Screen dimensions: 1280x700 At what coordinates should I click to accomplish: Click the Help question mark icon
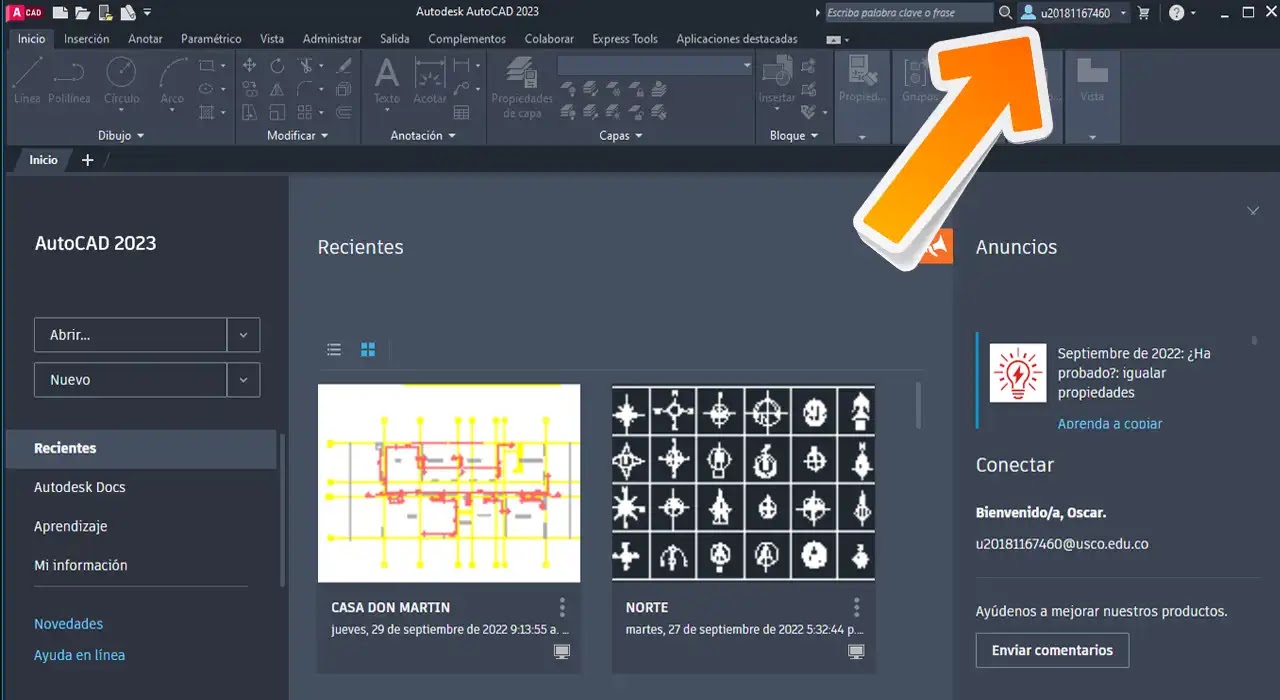point(1176,13)
